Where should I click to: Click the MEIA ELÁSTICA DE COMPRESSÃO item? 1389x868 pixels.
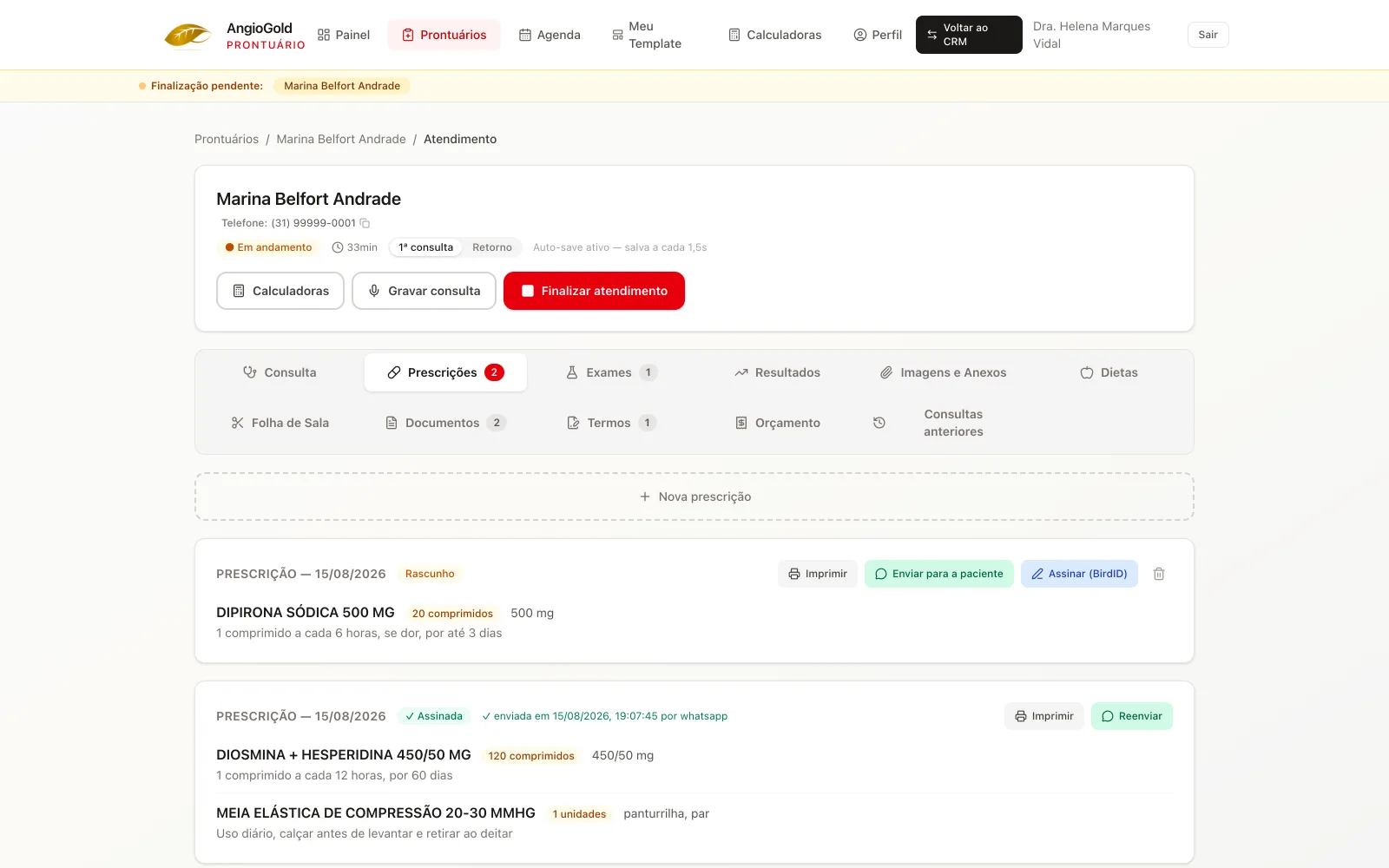(376, 813)
